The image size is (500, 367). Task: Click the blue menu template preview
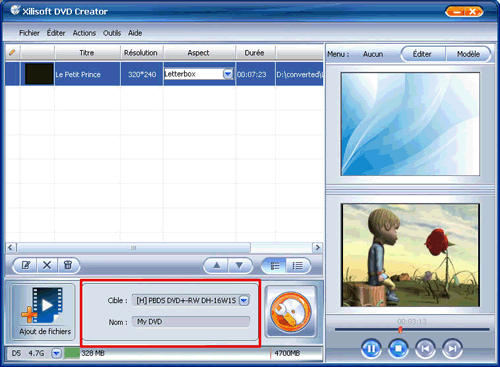click(410, 124)
